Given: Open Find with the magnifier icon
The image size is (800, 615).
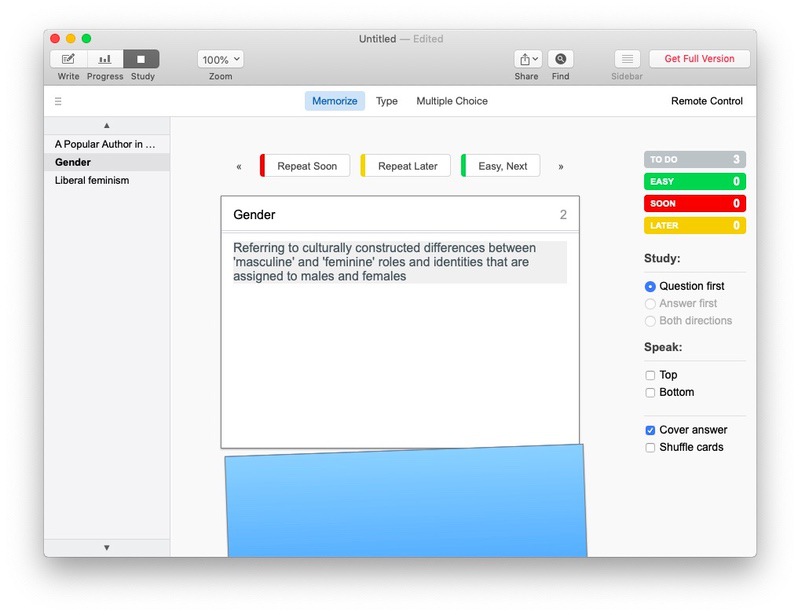Looking at the screenshot, I should 561,58.
